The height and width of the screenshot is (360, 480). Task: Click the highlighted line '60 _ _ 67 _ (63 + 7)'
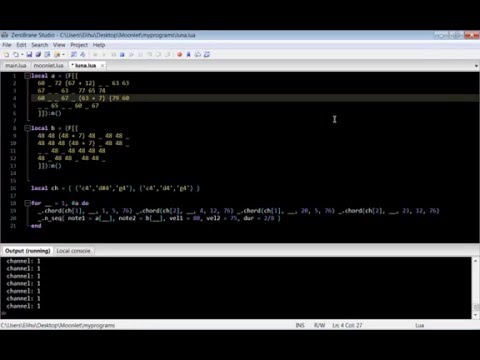[83, 98]
